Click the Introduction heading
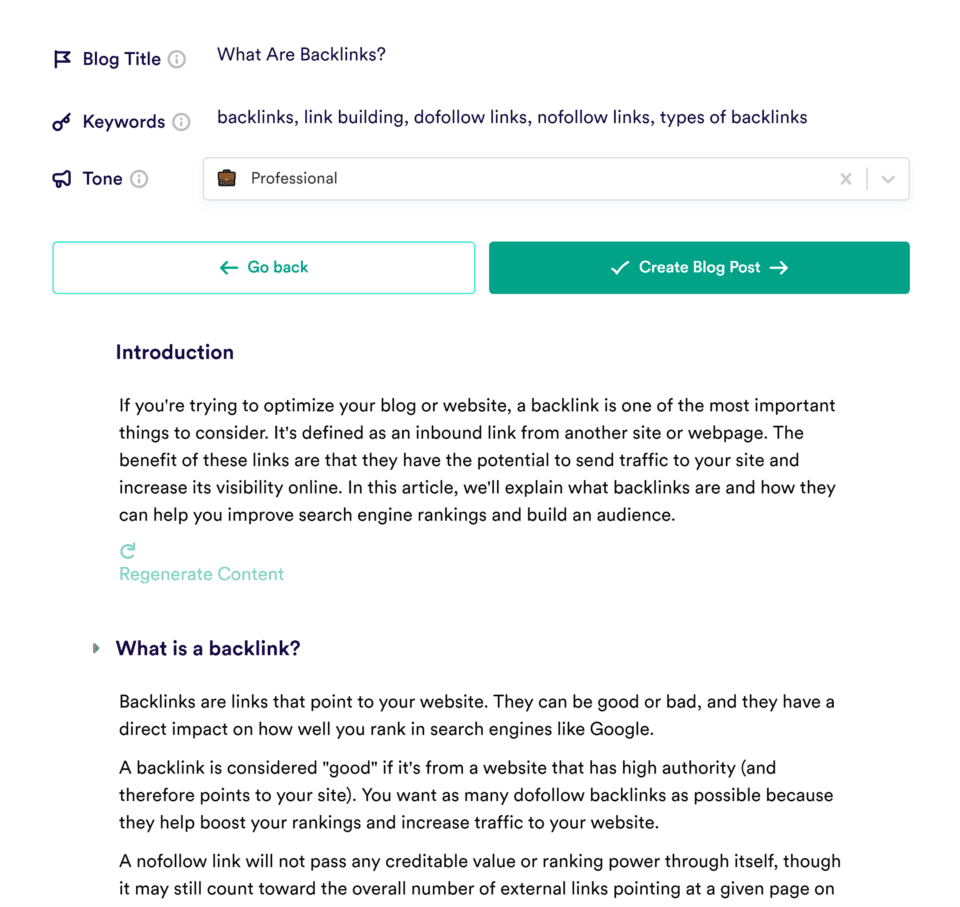960x907 pixels. 174,352
